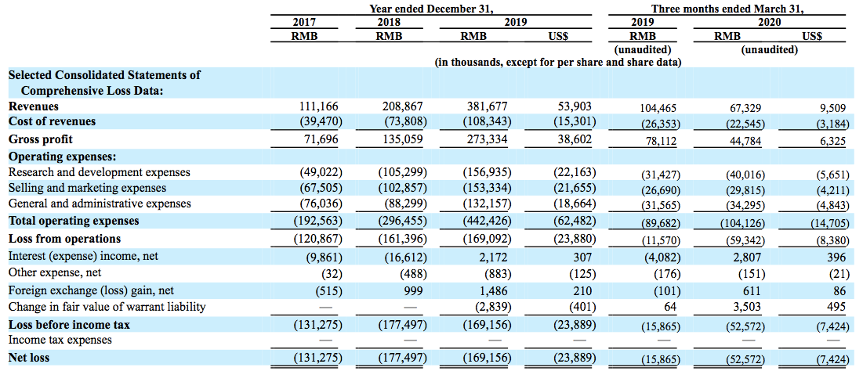Select the Income tax expenses row label
The image size is (862, 370).
coord(60,340)
